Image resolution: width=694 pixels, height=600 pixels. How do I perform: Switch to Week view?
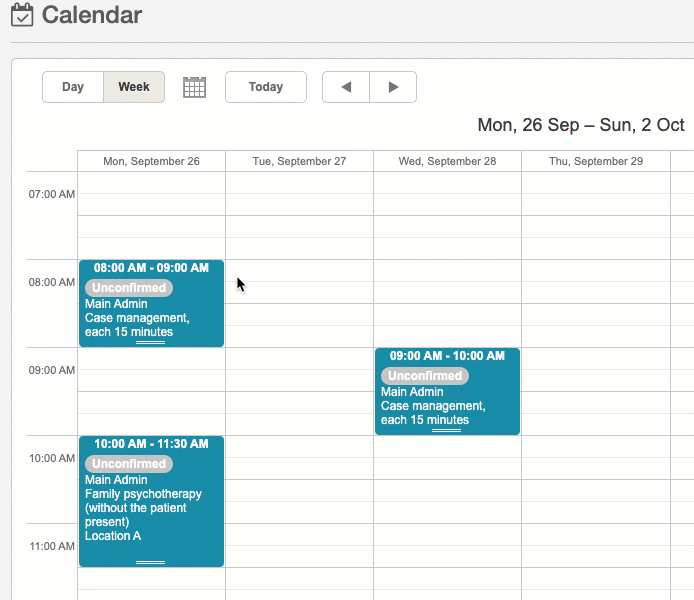click(x=134, y=87)
